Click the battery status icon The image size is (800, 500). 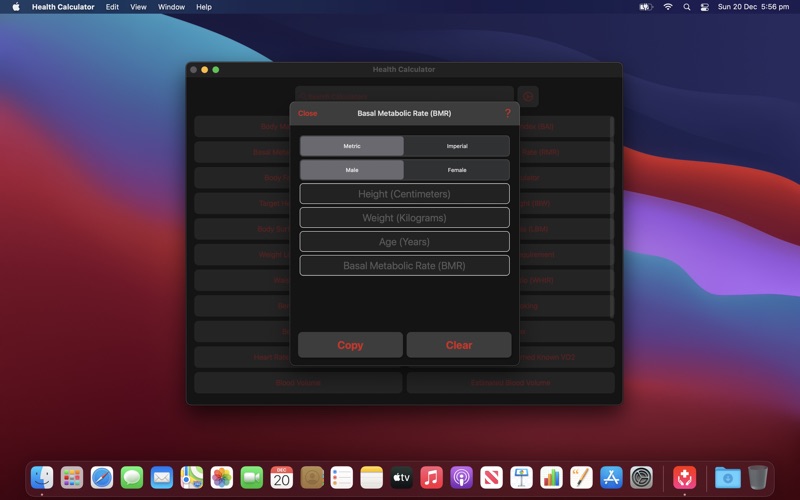coord(646,7)
